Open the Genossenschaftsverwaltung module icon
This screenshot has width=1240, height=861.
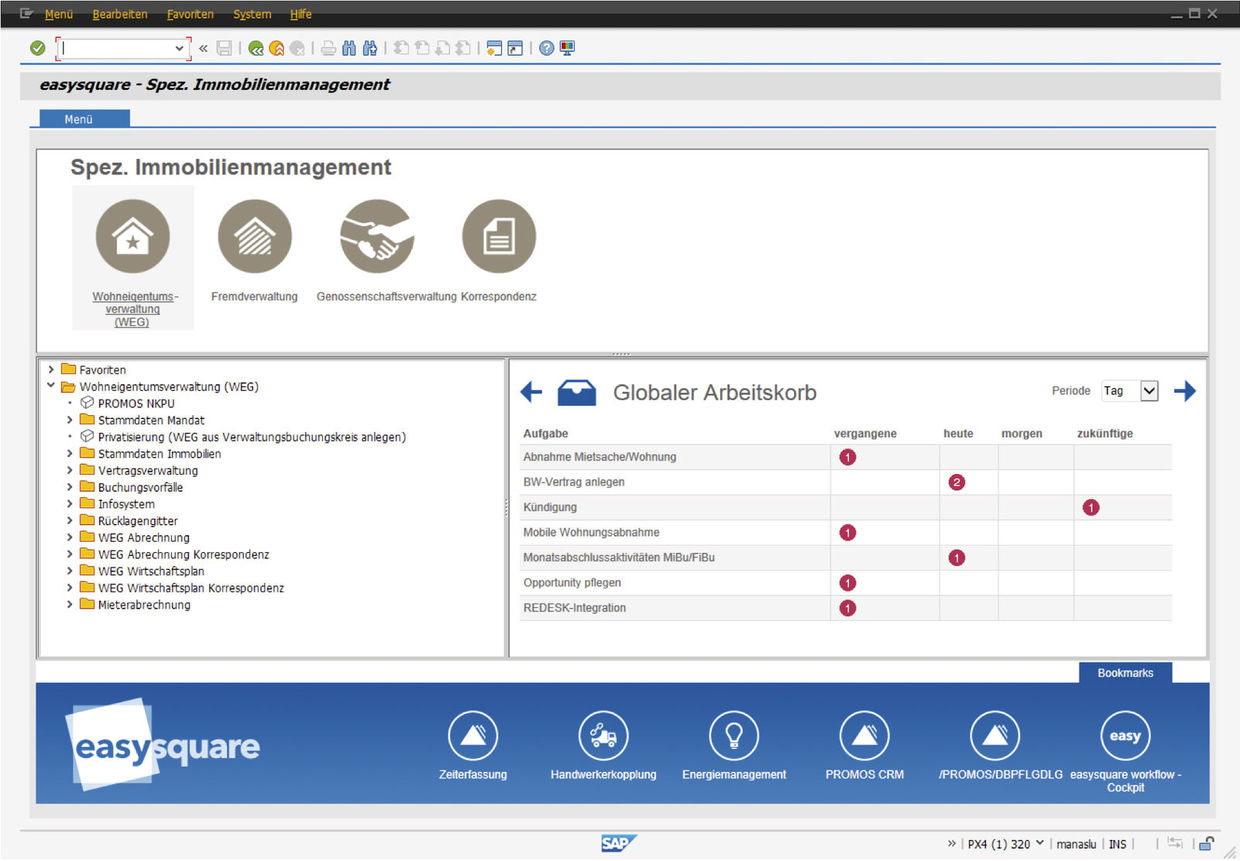click(376, 236)
